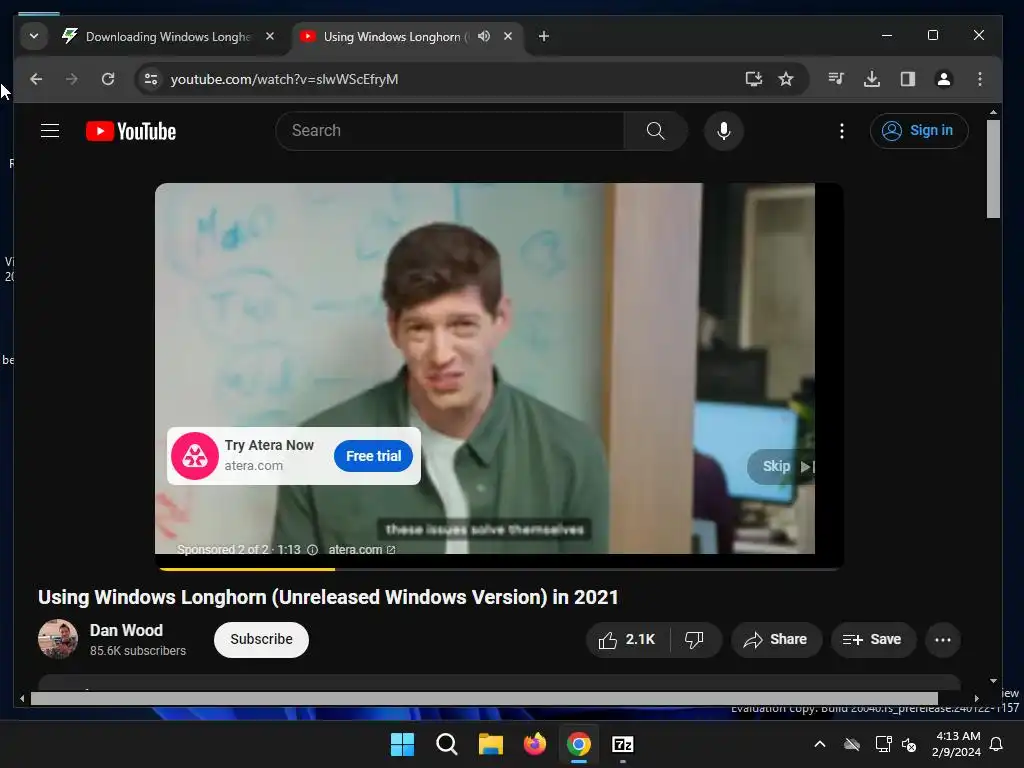Image resolution: width=1024 pixels, height=768 pixels.
Task: Show hidden system tray icons chevron
Action: coord(820,744)
